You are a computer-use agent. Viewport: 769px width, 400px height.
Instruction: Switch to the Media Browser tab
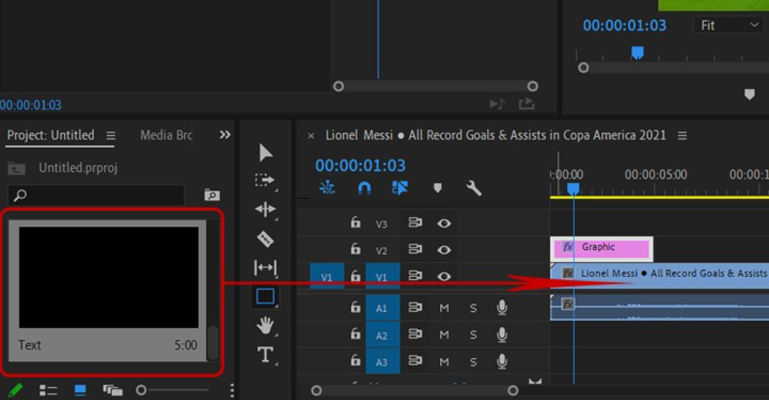[165, 135]
